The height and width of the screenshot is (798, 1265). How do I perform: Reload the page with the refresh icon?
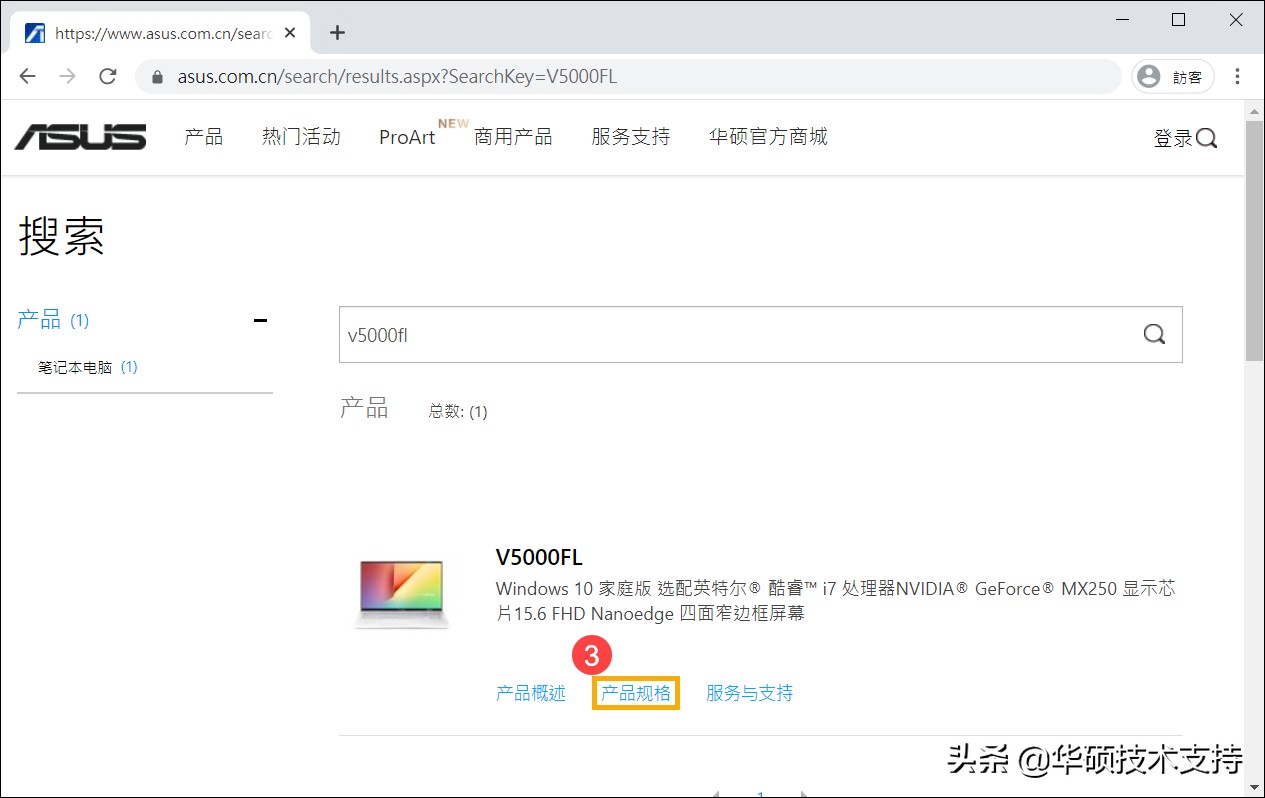click(108, 76)
